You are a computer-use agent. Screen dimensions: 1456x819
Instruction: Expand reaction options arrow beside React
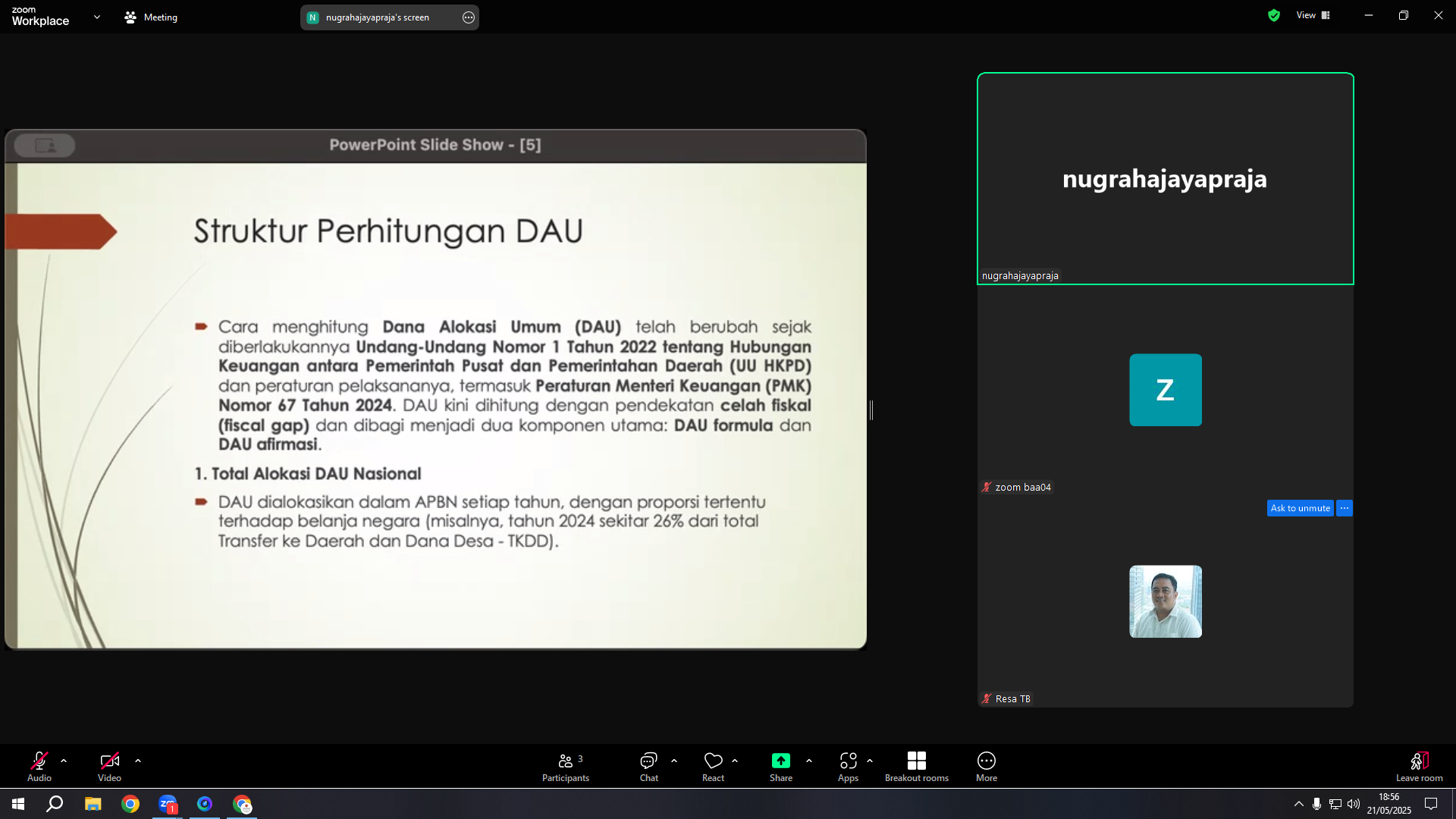click(x=735, y=761)
